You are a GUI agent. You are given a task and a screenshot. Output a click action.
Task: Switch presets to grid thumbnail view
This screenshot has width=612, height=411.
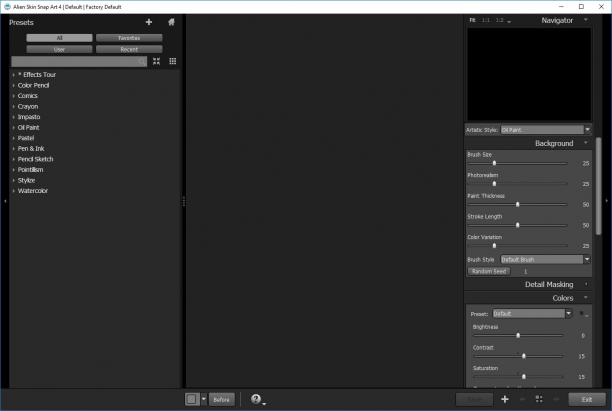[173, 61]
